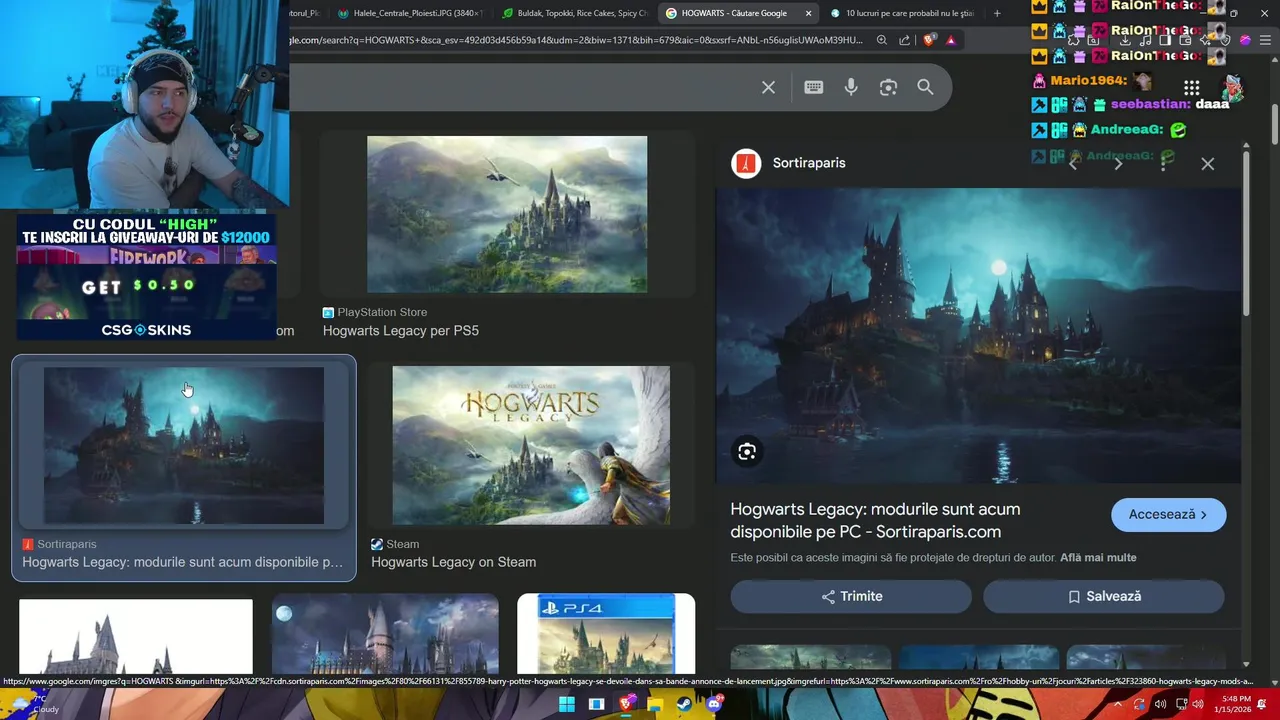Open Google apps grid menu

1191,88
